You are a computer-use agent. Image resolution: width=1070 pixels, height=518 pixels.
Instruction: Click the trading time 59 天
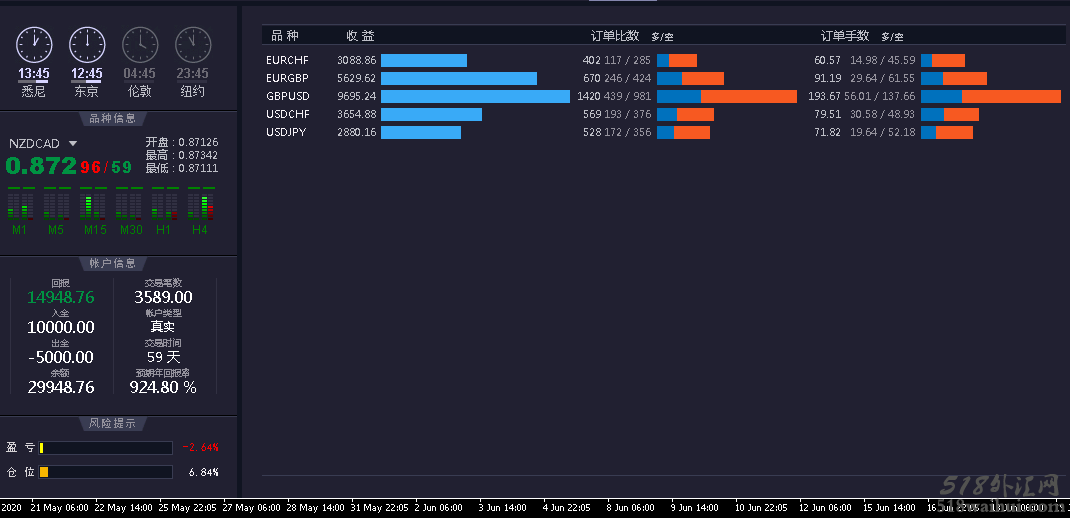164,357
